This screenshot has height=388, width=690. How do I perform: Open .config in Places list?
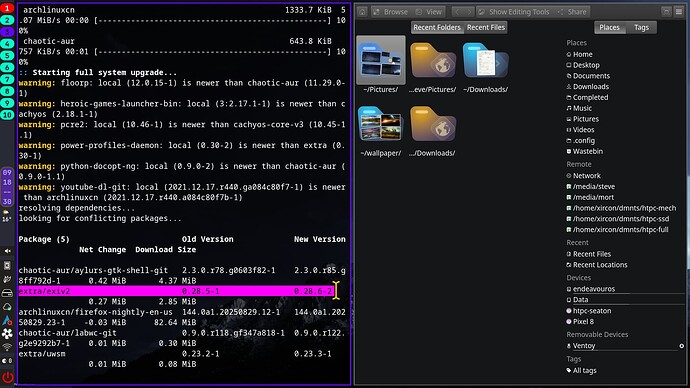580,140
